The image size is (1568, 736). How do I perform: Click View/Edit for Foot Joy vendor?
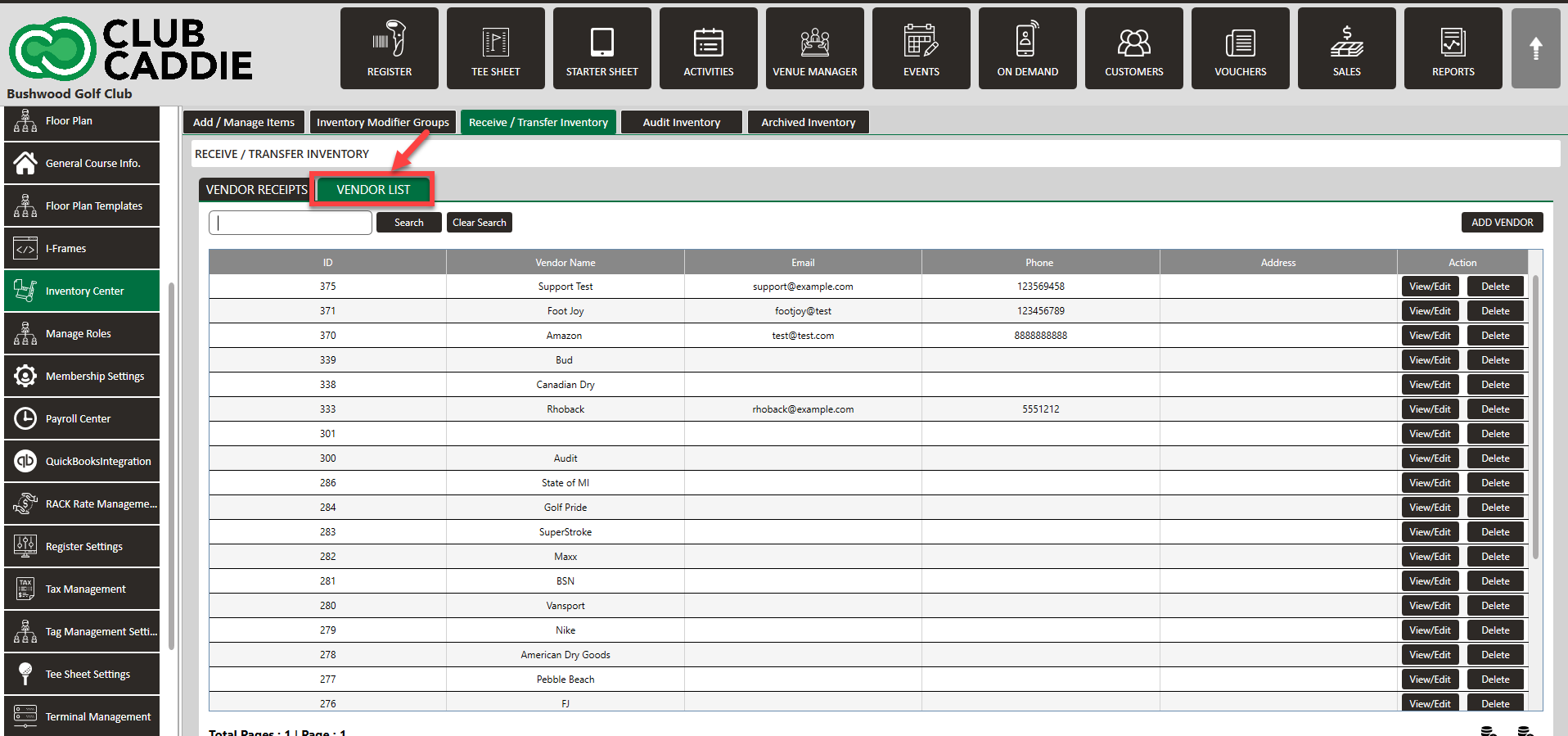pos(1429,311)
